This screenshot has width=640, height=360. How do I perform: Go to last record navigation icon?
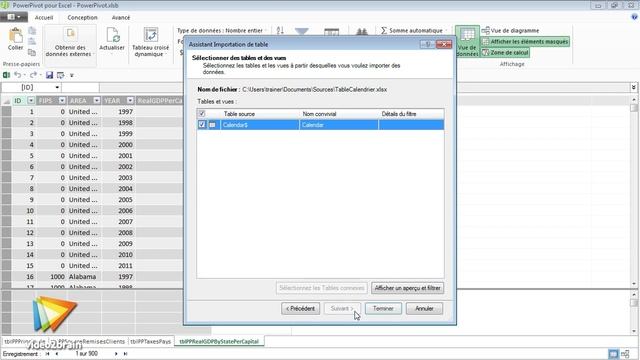pyautogui.click(x=125, y=354)
